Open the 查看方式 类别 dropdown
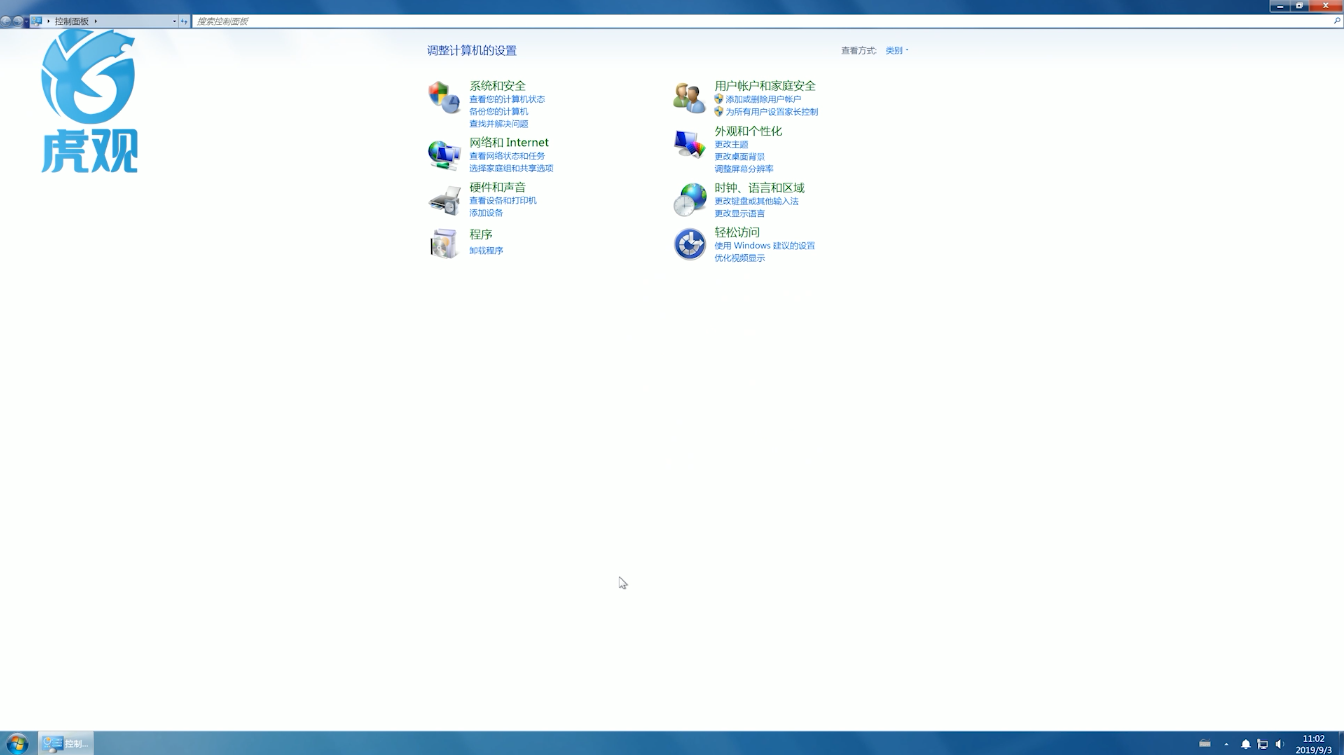This screenshot has width=1344, height=755. (x=897, y=50)
